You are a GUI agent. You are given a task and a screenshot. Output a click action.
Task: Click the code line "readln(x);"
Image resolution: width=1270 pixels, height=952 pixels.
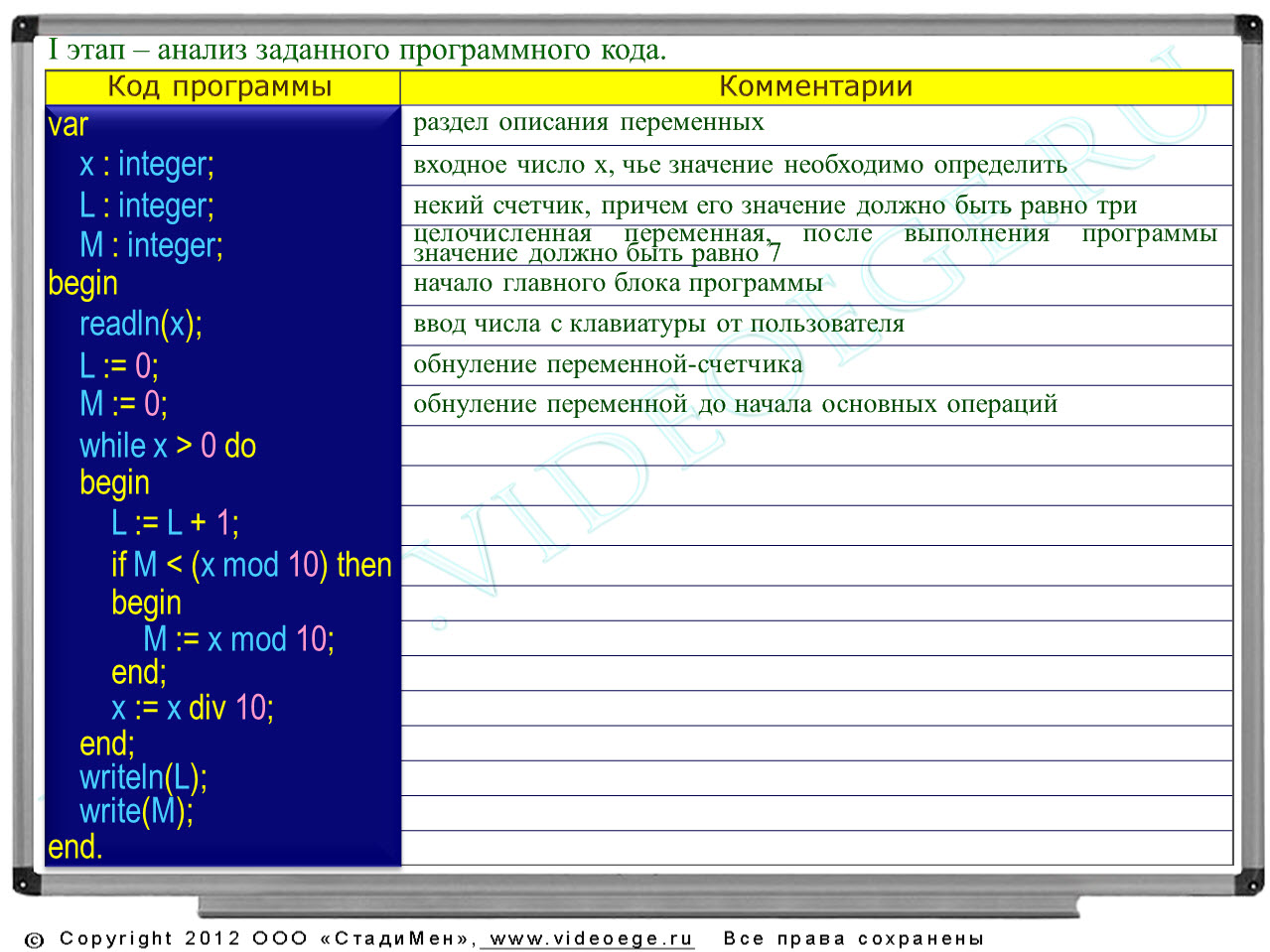(141, 325)
